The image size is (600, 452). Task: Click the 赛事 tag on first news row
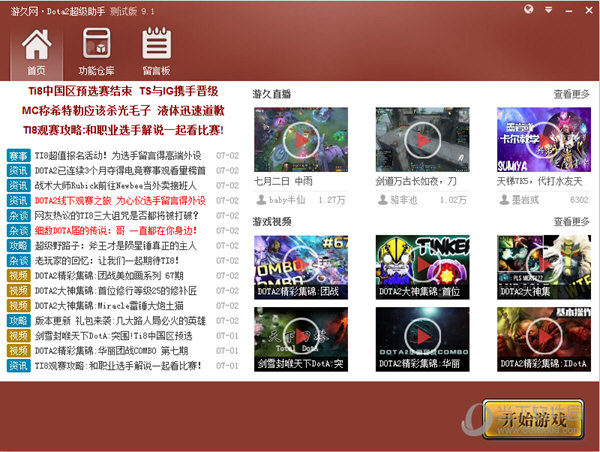(x=18, y=156)
